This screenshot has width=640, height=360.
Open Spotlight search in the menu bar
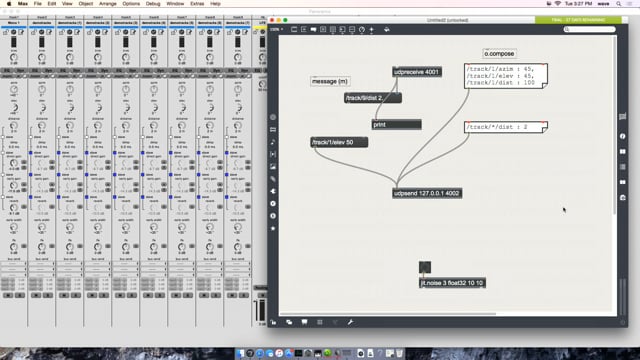(x=619, y=4)
